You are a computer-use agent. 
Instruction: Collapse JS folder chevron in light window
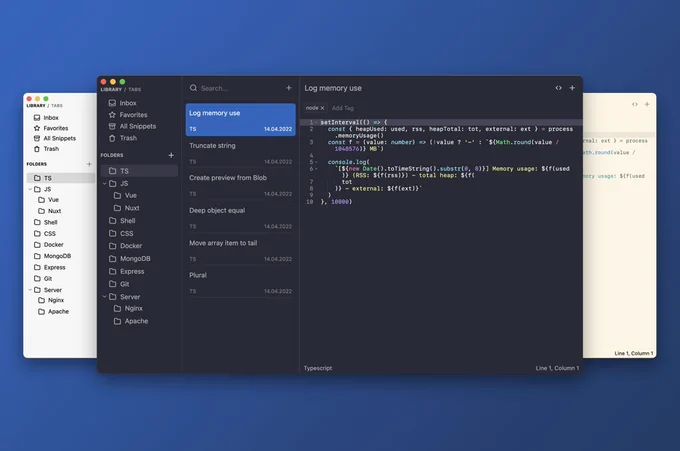[x=30, y=189]
